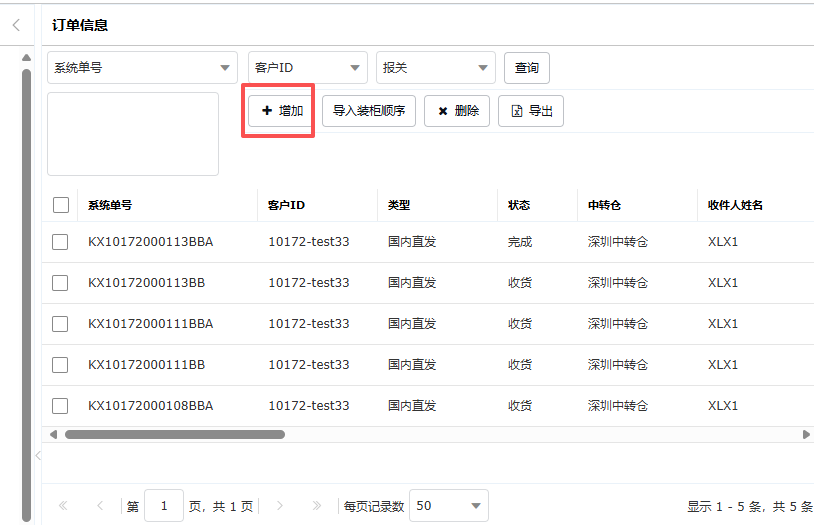This screenshot has height=525, width=814.
Task: Click the 增加 (add) button
Action: (281, 111)
